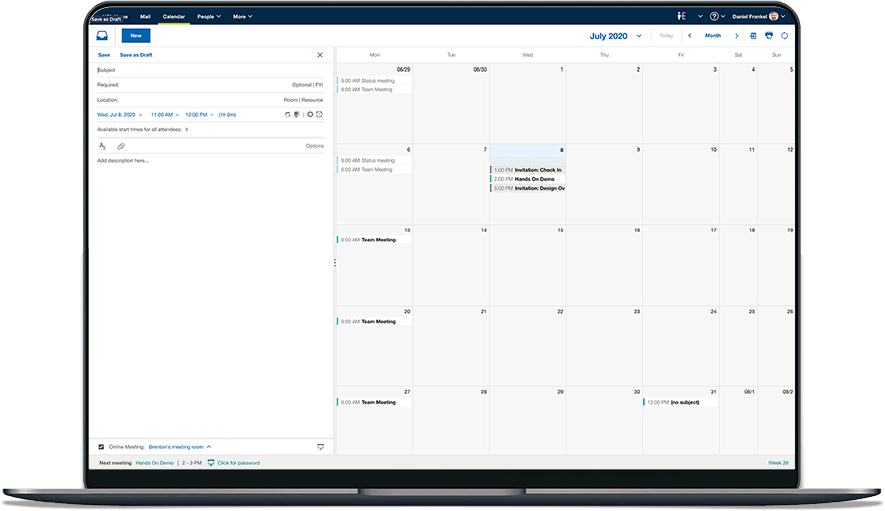Click the attachment paperclip icon
The height and width of the screenshot is (511, 885).
click(121, 146)
